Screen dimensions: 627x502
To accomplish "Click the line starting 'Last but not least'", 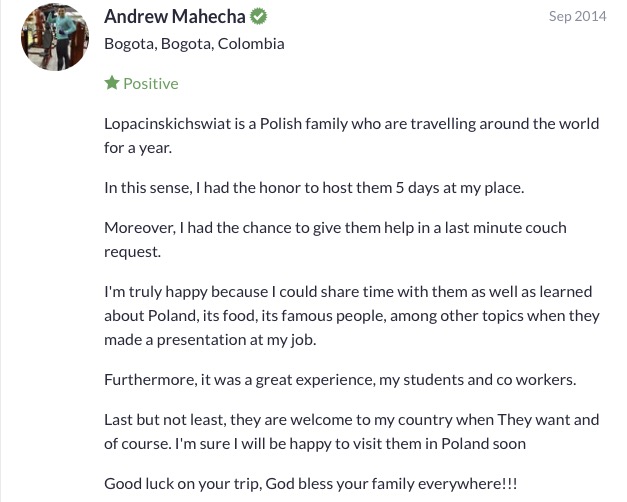I will pos(351,420).
